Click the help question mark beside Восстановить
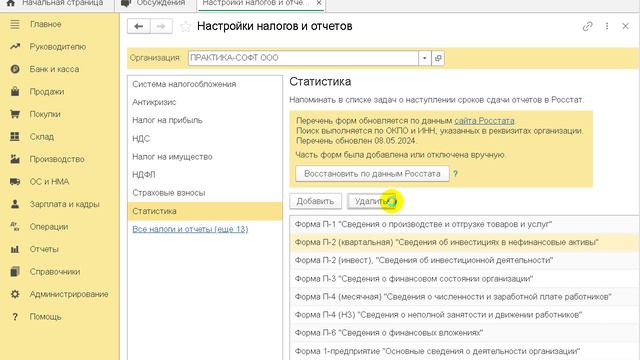Image resolution: width=640 pixels, height=360 pixels. tap(455, 174)
